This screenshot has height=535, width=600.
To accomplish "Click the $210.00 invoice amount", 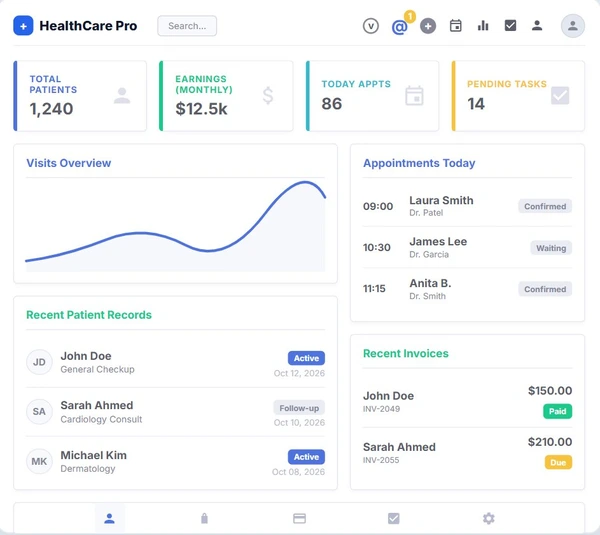I will (550, 442).
